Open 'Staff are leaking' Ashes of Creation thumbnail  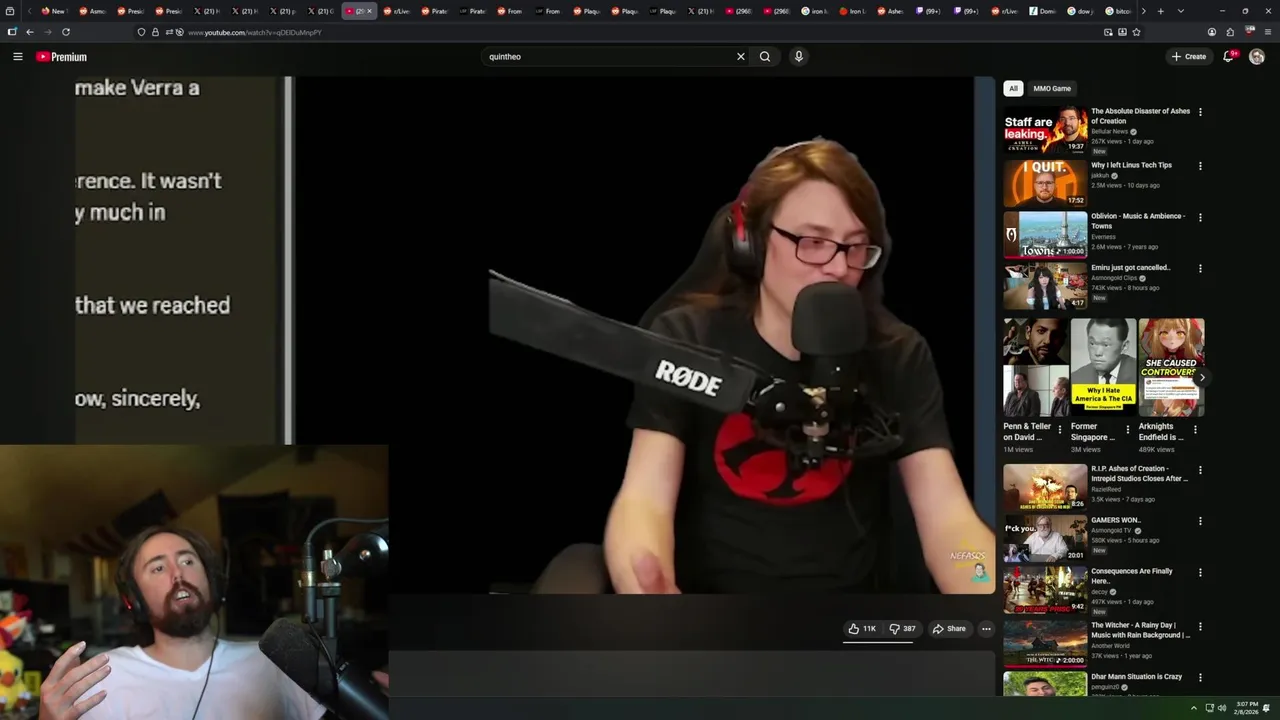[x=1045, y=130]
